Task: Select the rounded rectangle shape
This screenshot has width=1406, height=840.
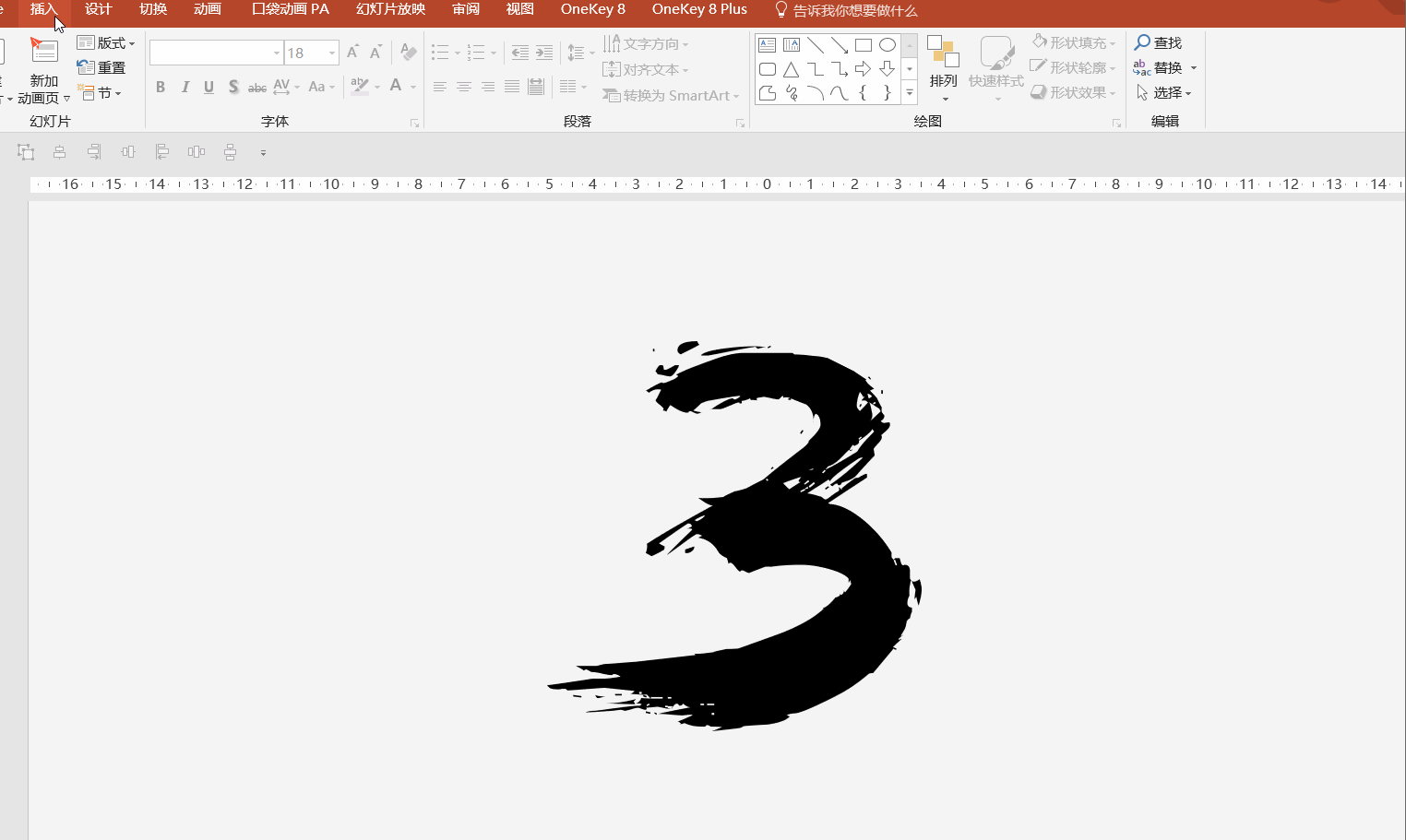Action: (x=768, y=69)
